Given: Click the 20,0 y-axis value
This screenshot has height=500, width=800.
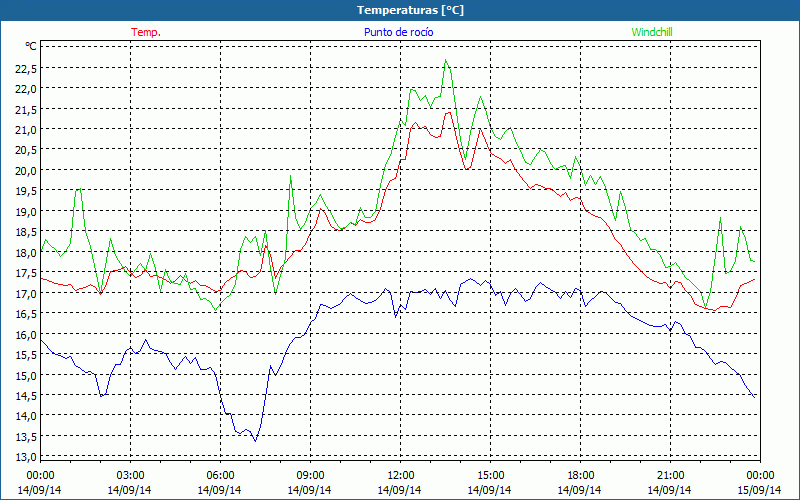Looking at the screenshot, I should pos(27,170).
